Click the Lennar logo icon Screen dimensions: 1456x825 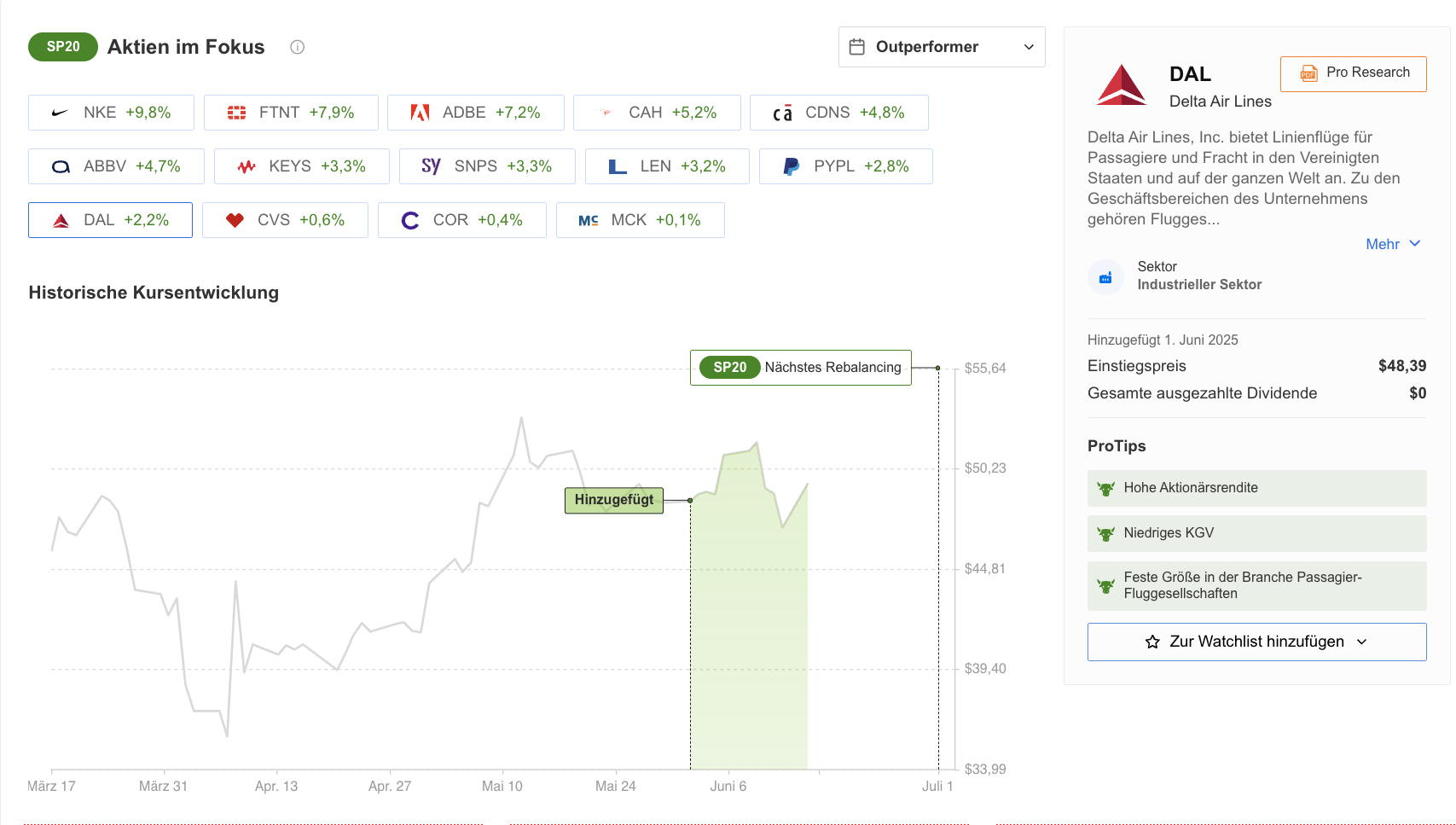[618, 166]
